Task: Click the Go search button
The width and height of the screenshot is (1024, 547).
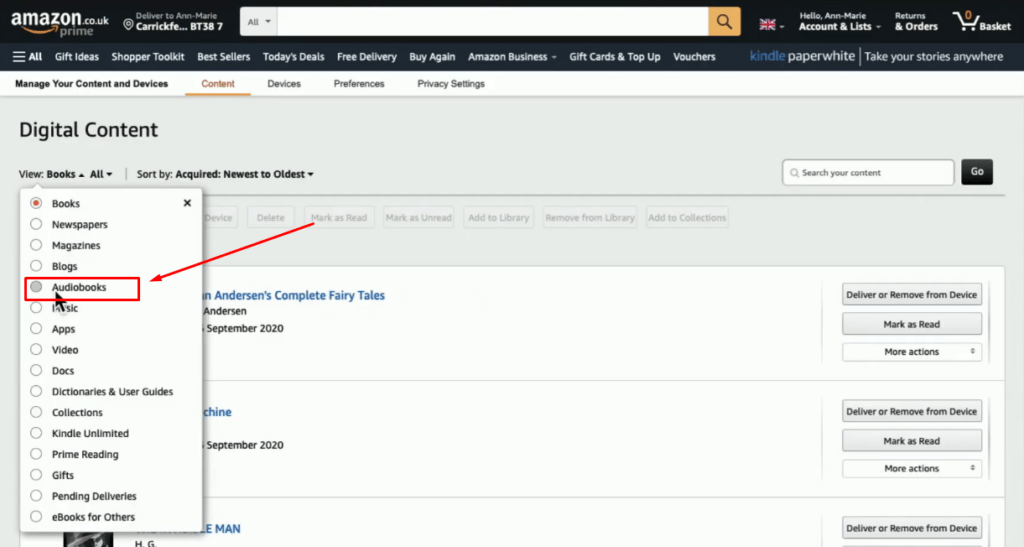Action: click(x=977, y=172)
